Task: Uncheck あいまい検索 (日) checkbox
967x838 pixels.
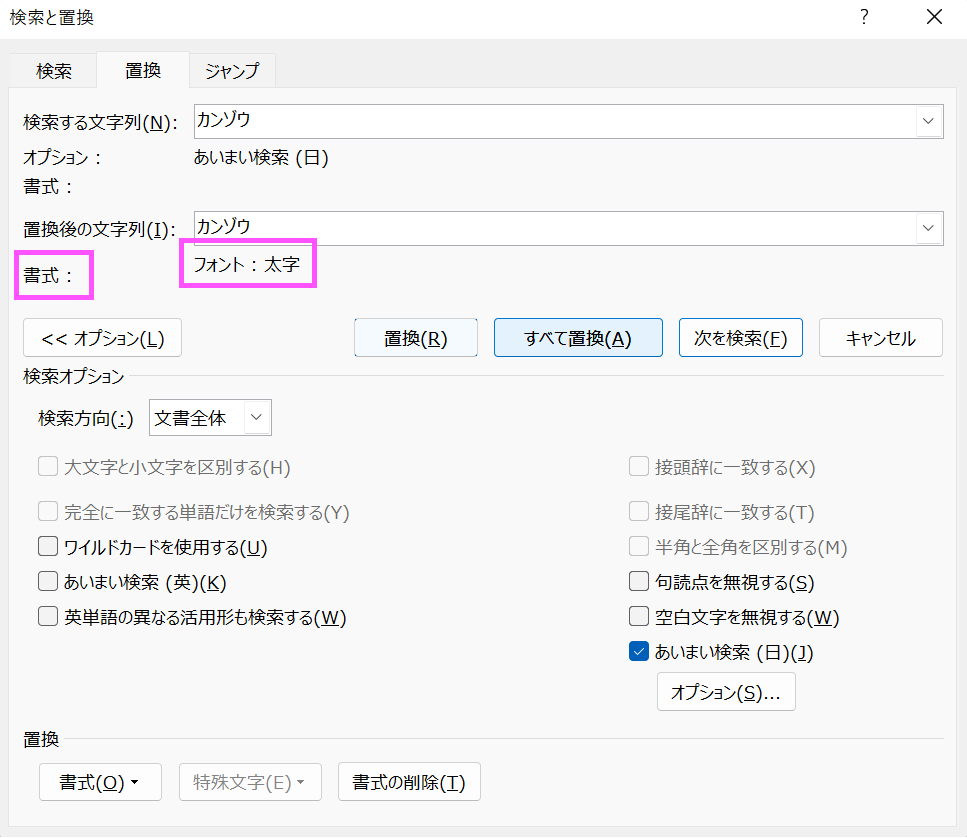Action: coord(639,651)
